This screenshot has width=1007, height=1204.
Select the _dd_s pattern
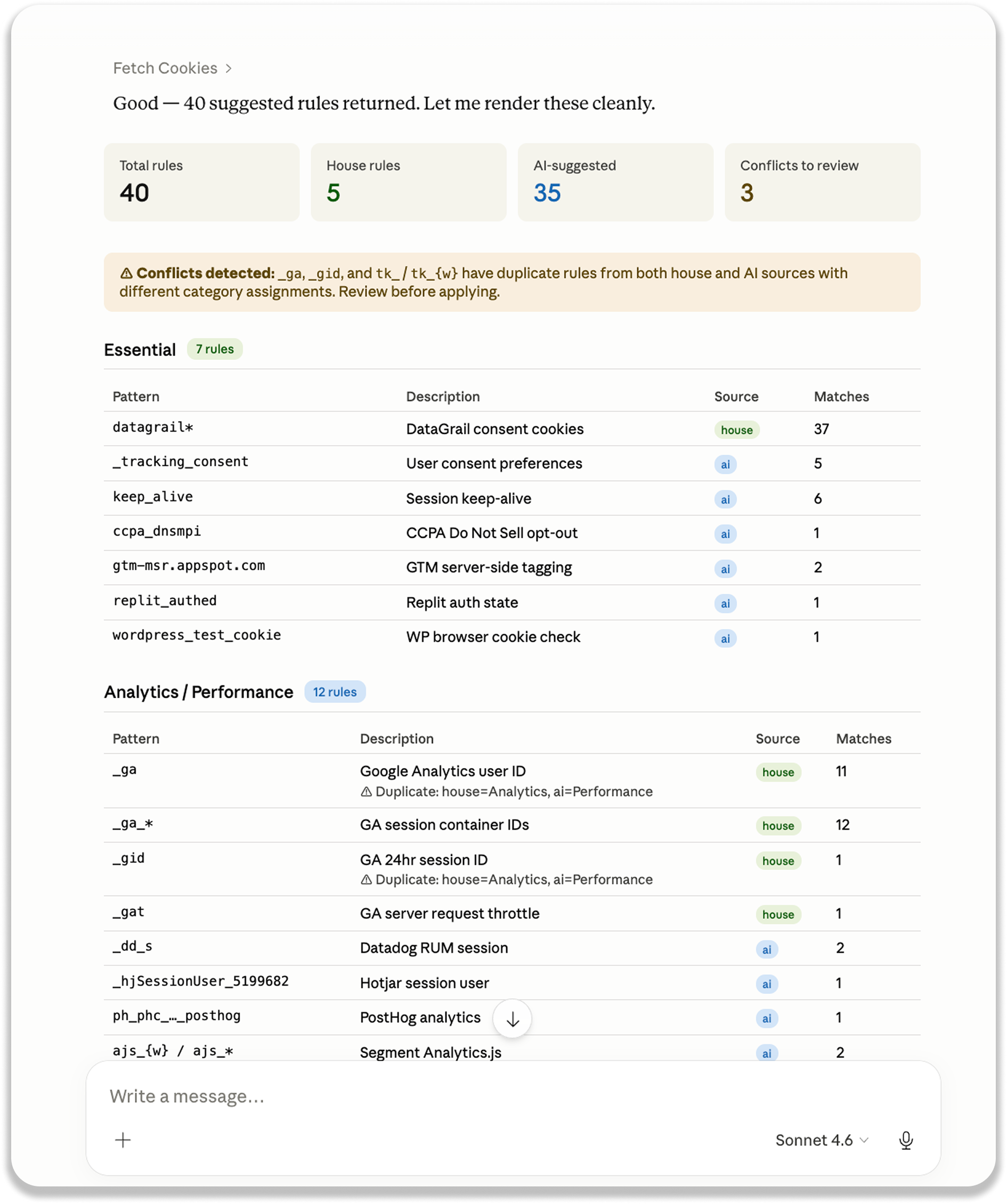[133, 947]
